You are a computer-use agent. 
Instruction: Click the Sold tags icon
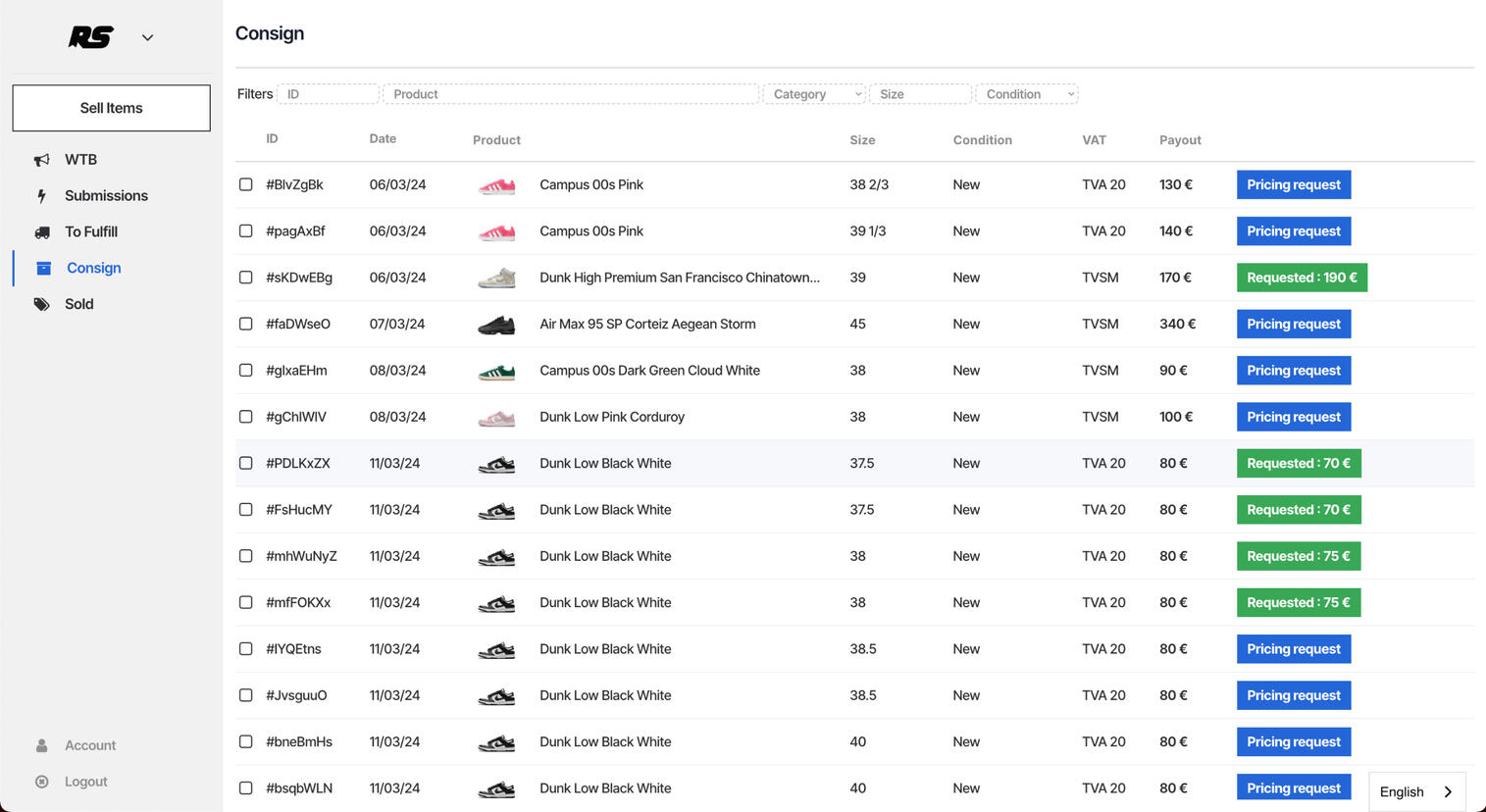[x=41, y=304]
